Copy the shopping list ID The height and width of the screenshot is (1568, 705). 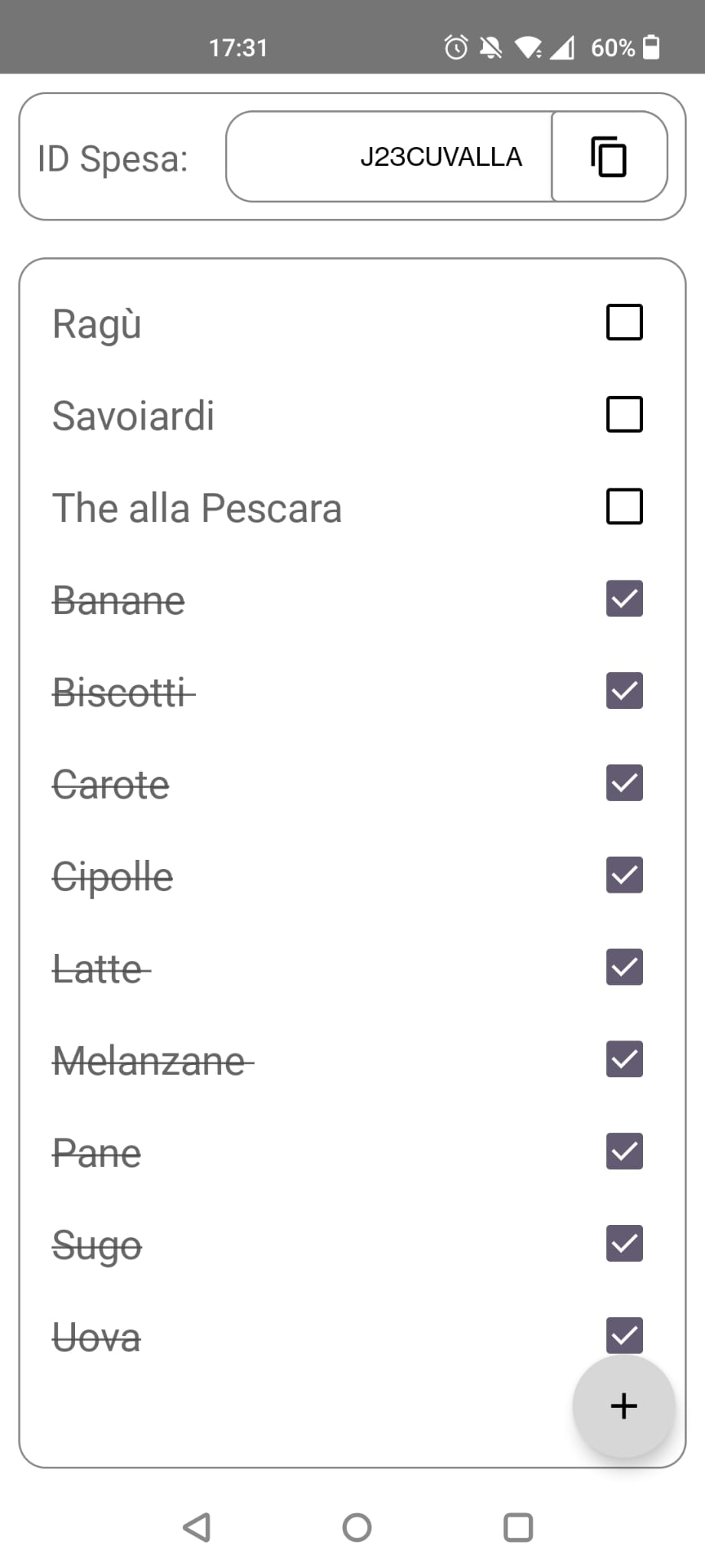coord(609,157)
